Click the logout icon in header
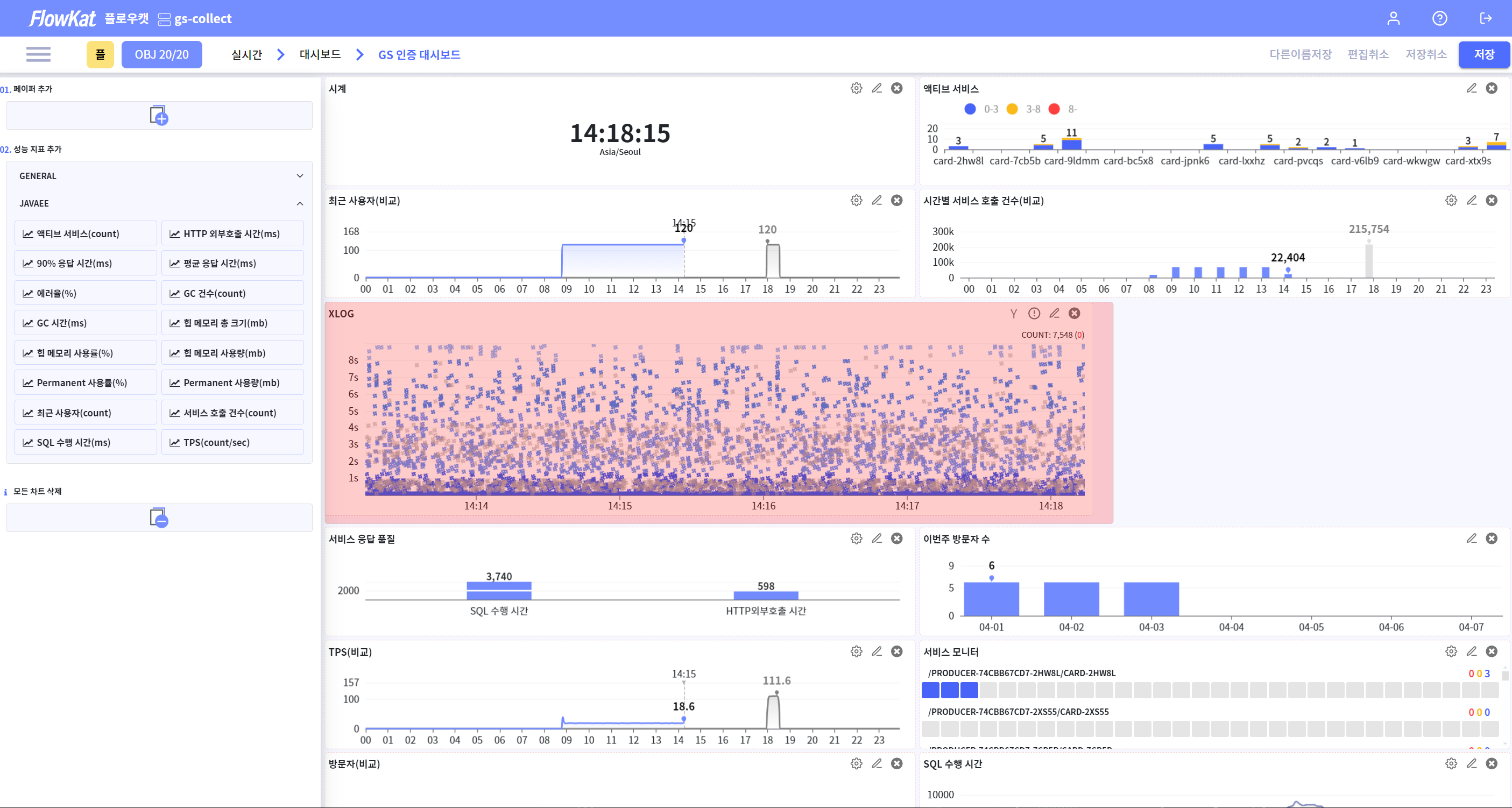This screenshot has height=808, width=1512. click(1486, 18)
